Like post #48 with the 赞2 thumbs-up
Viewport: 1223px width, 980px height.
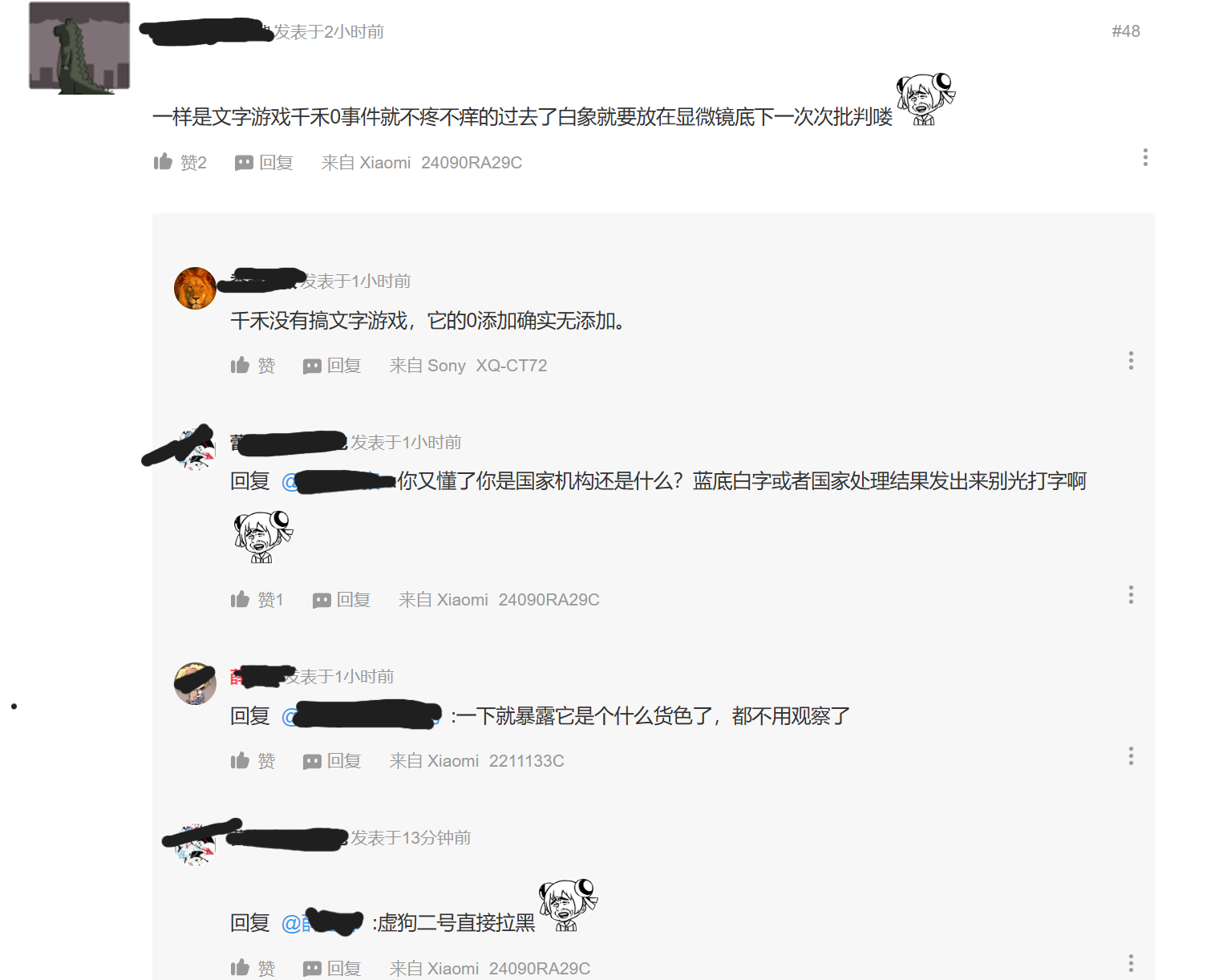(180, 163)
